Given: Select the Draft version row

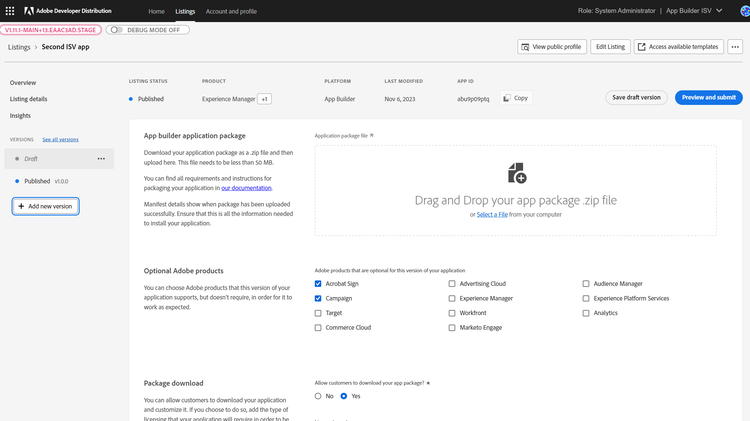Looking at the screenshot, I should [x=59, y=159].
